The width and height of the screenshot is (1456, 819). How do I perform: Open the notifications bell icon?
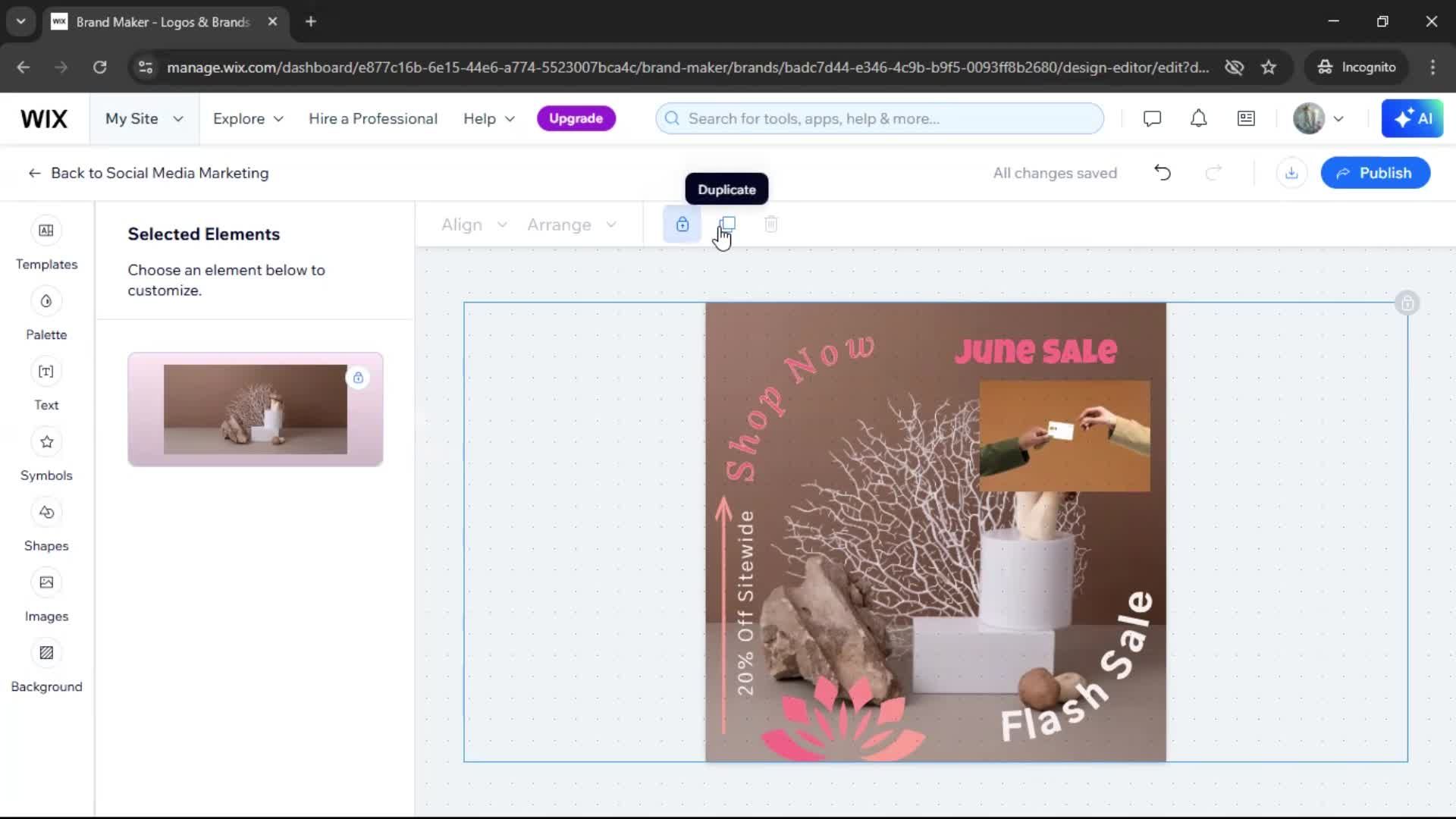1199,118
